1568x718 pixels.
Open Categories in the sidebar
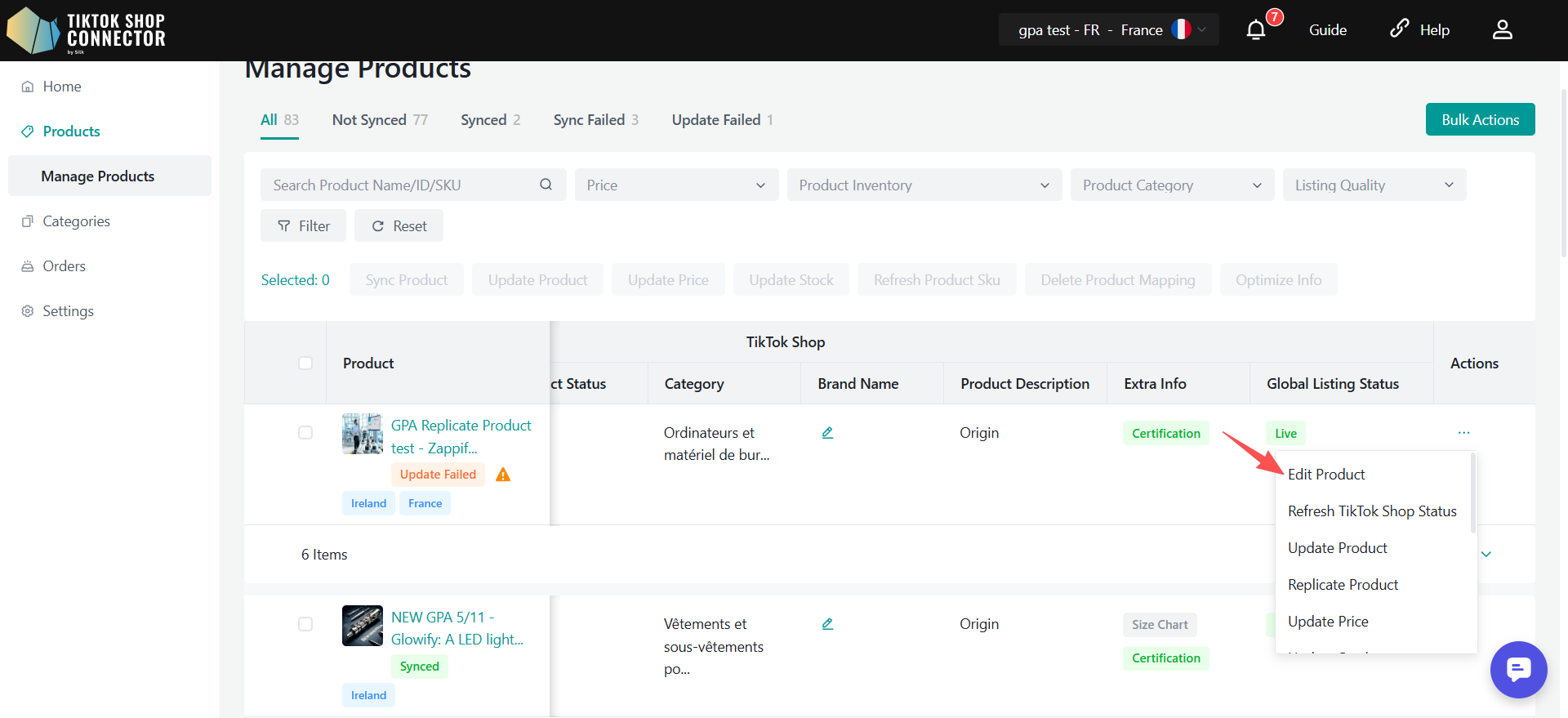coord(76,221)
